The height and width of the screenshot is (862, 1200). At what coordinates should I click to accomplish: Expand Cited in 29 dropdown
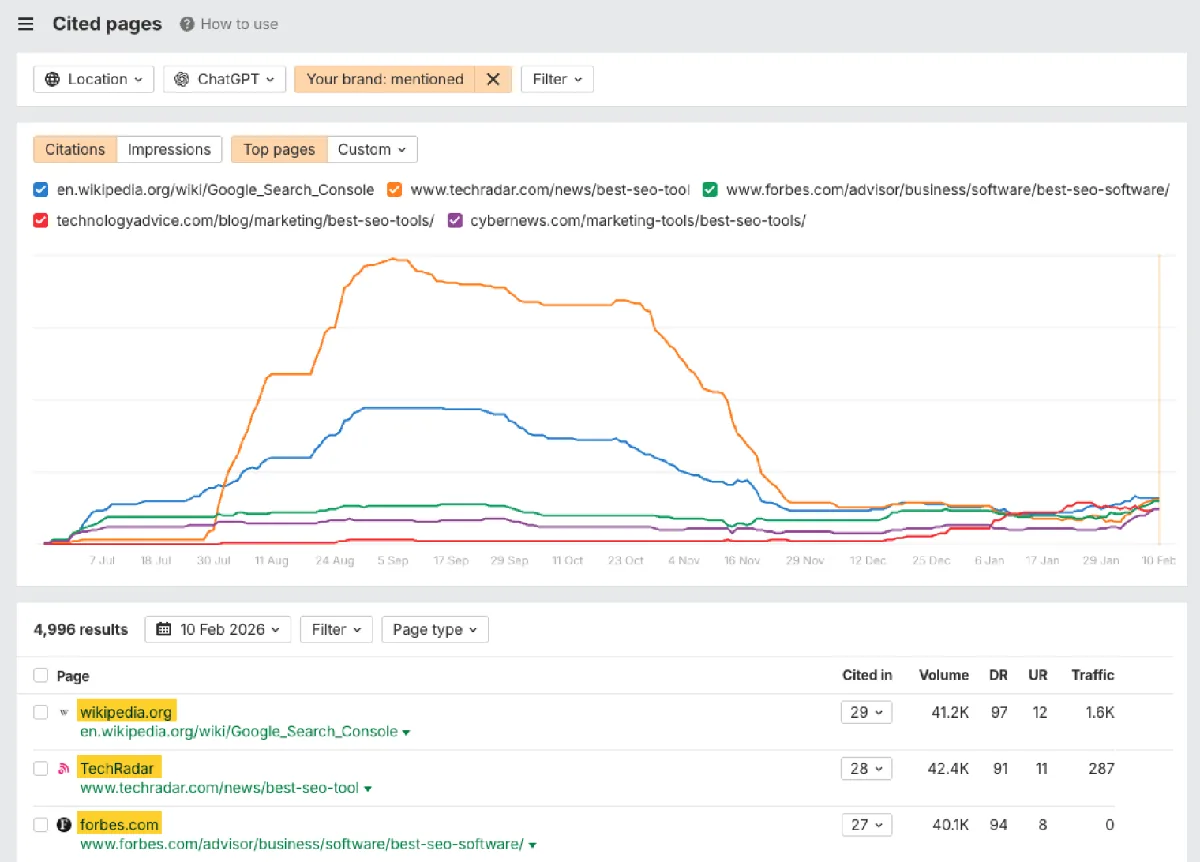[866, 712]
